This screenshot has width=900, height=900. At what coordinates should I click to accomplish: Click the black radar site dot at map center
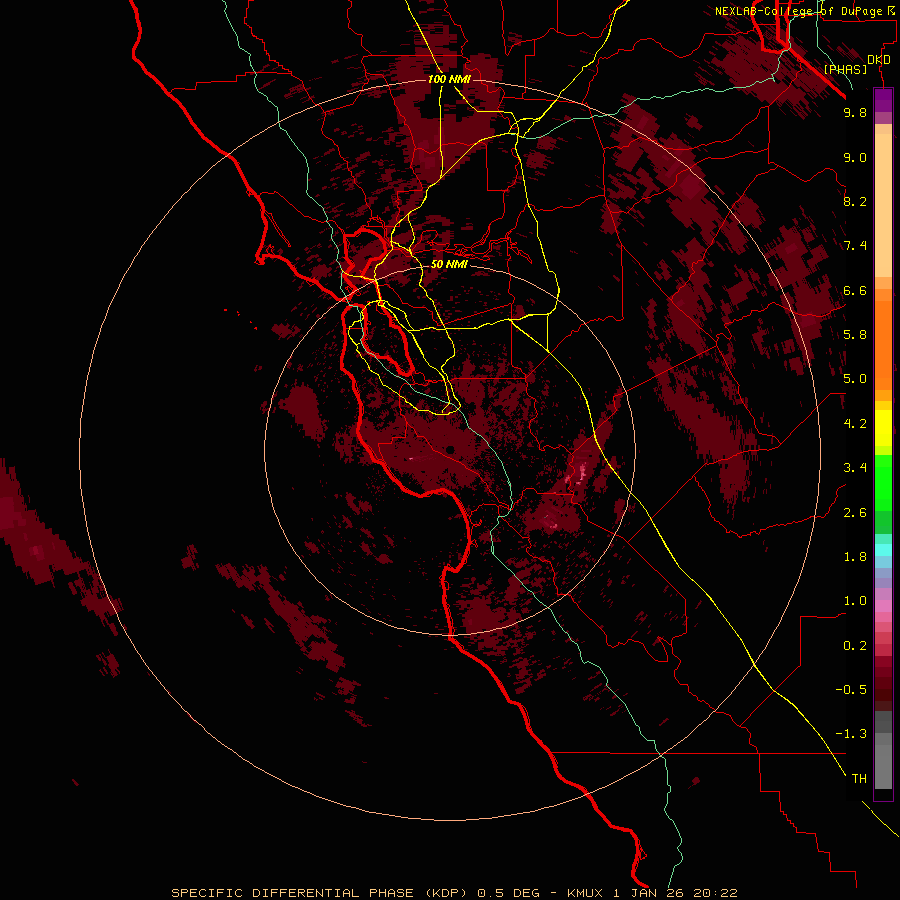click(450, 449)
